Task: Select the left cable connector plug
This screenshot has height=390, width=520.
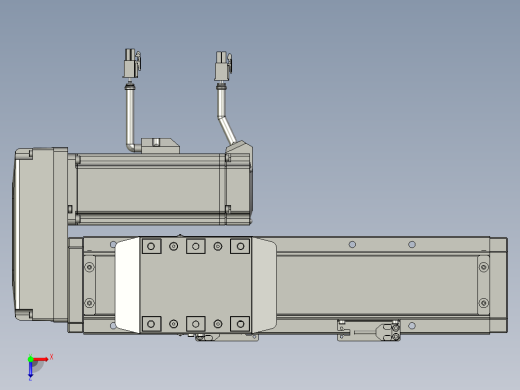Action: coord(132,63)
